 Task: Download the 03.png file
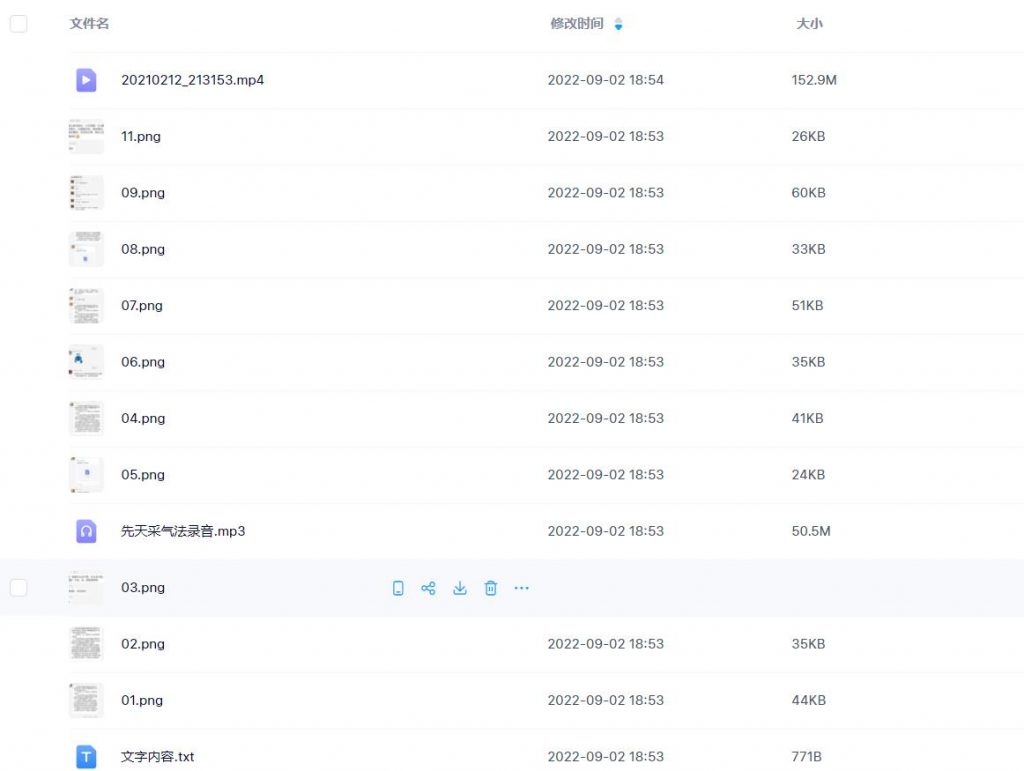point(460,588)
